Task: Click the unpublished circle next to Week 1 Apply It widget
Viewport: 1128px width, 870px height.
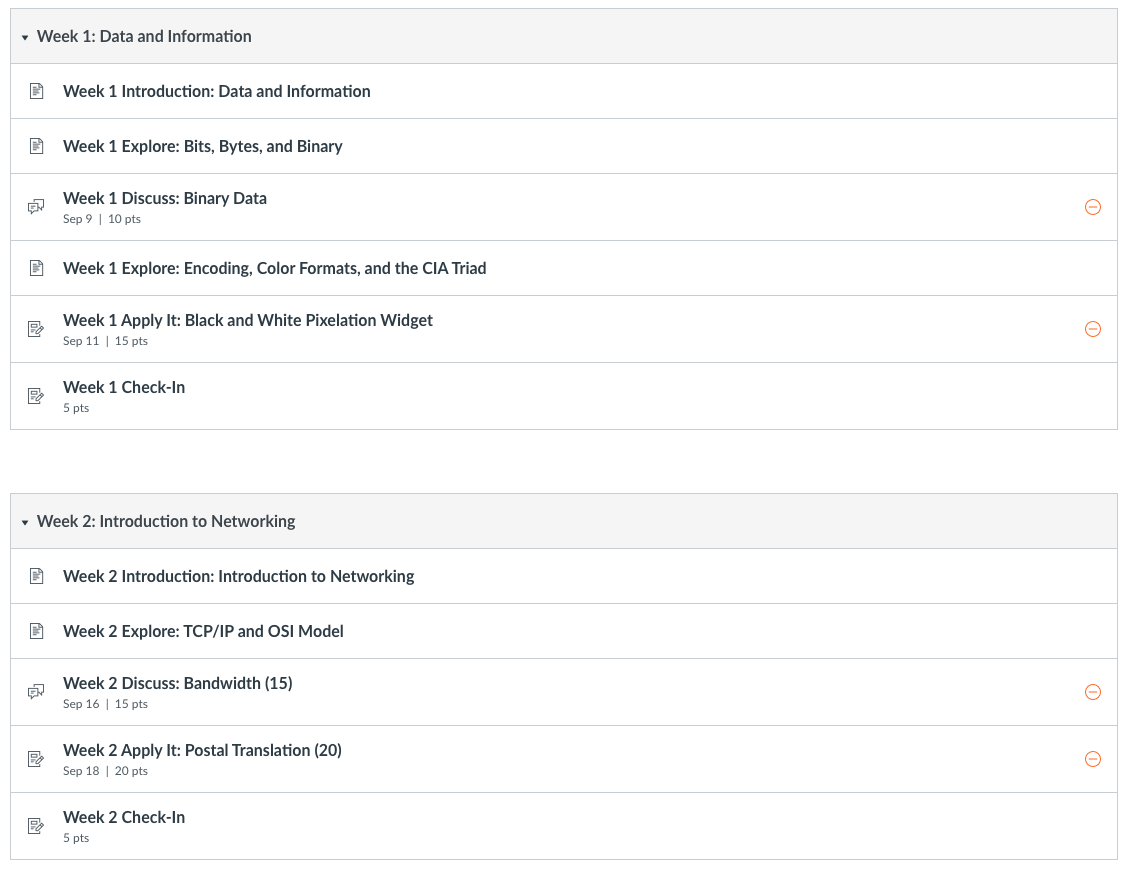Action: (1093, 328)
